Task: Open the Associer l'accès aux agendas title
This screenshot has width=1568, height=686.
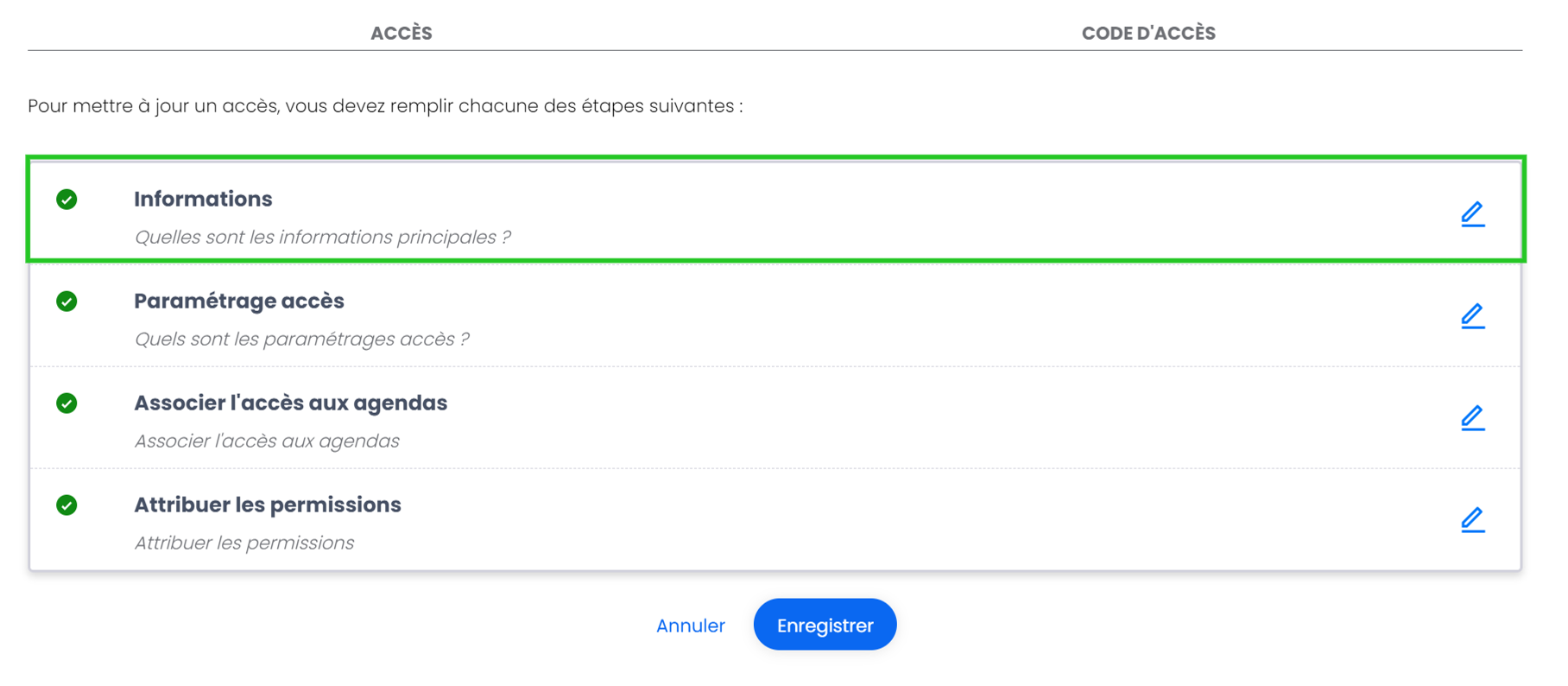Action: [x=290, y=403]
